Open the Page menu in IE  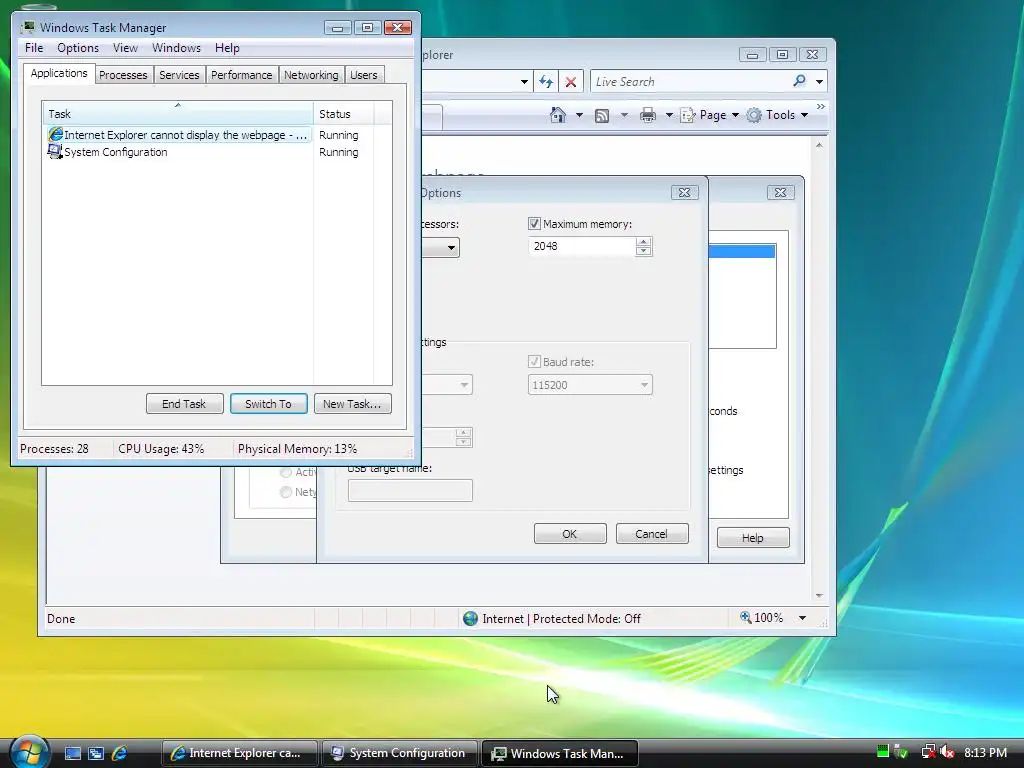point(710,115)
